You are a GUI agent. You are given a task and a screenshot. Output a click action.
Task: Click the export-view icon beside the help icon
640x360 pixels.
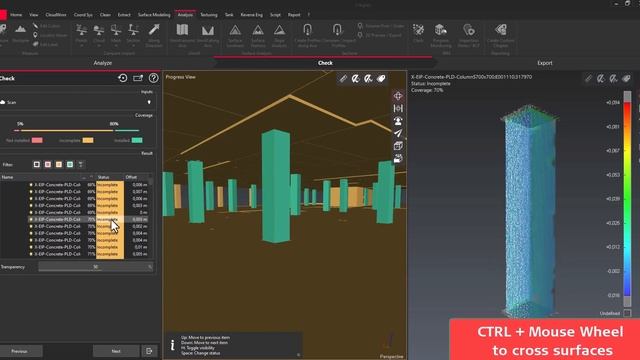[x=138, y=78]
